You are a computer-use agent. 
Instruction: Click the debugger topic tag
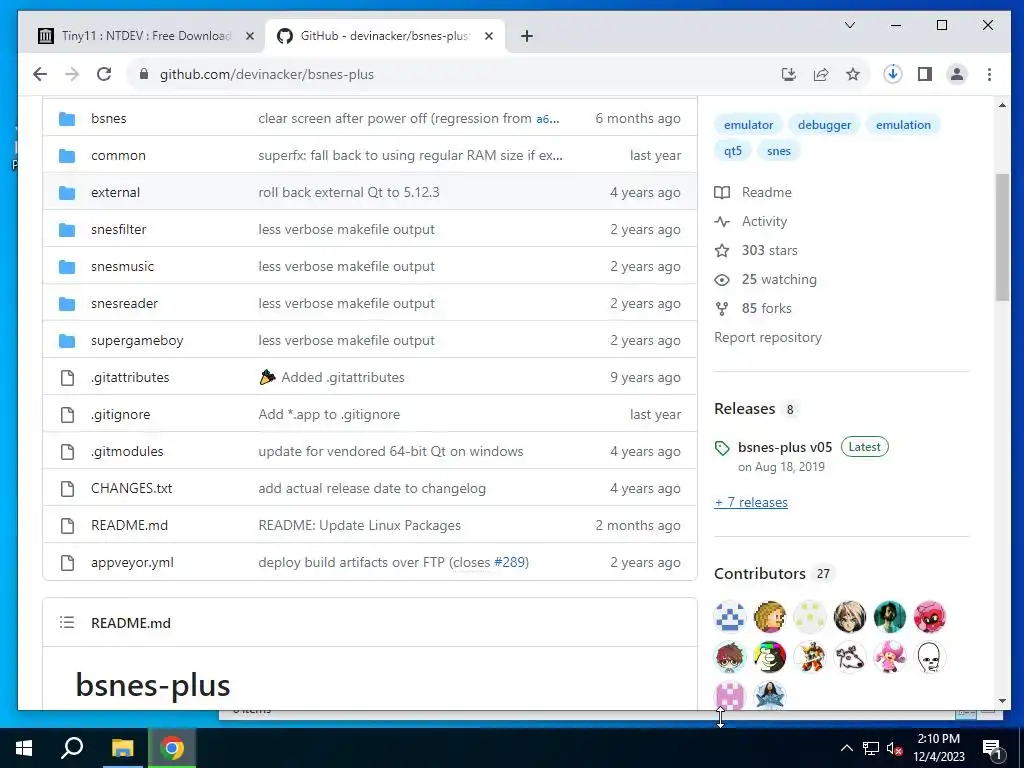pos(824,125)
